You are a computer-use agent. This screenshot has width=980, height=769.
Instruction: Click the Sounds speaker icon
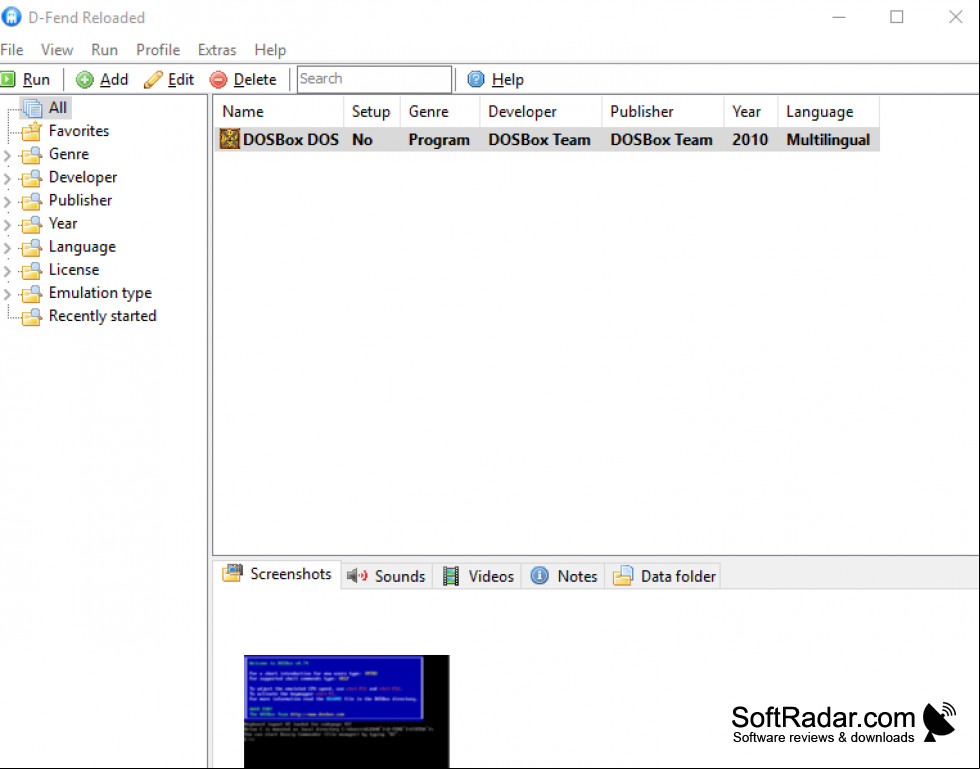pyautogui.click(x=358, y=575)
